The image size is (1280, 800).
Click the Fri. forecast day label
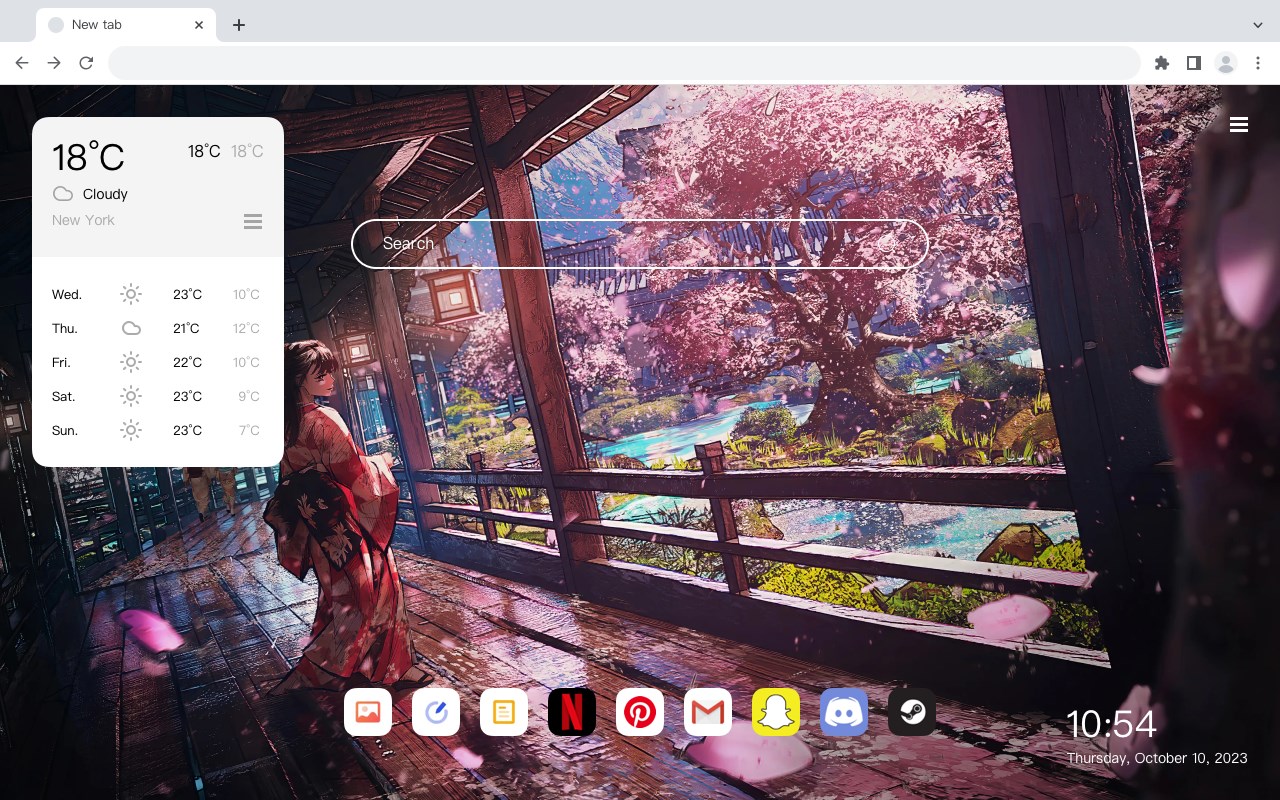click(x=61, y=362)
